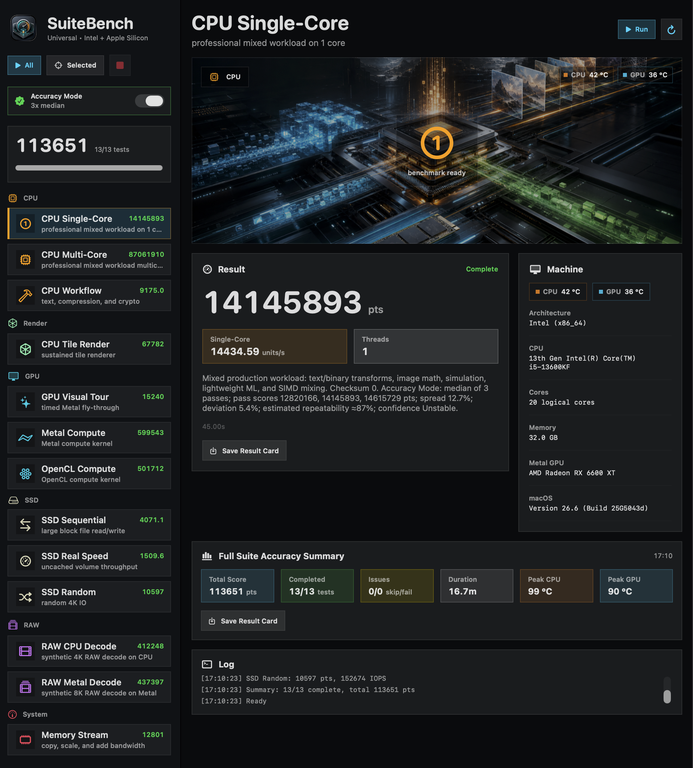693x768 pixels.
Task: Click the Machine panel monitor icon
Action: coord(535,269)
